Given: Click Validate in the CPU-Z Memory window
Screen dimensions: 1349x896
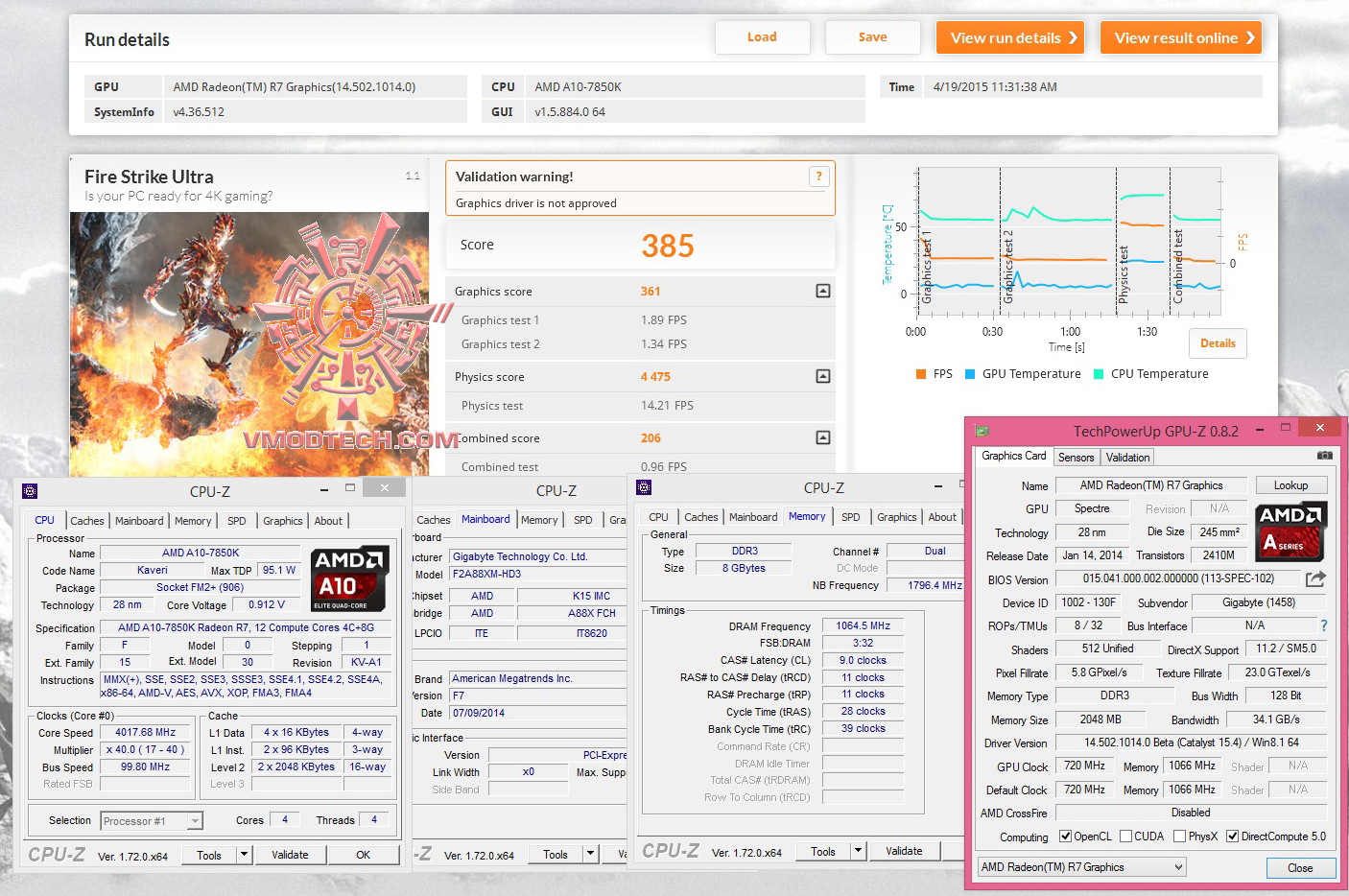Looking at the screenshot, I should pos(904,851).
